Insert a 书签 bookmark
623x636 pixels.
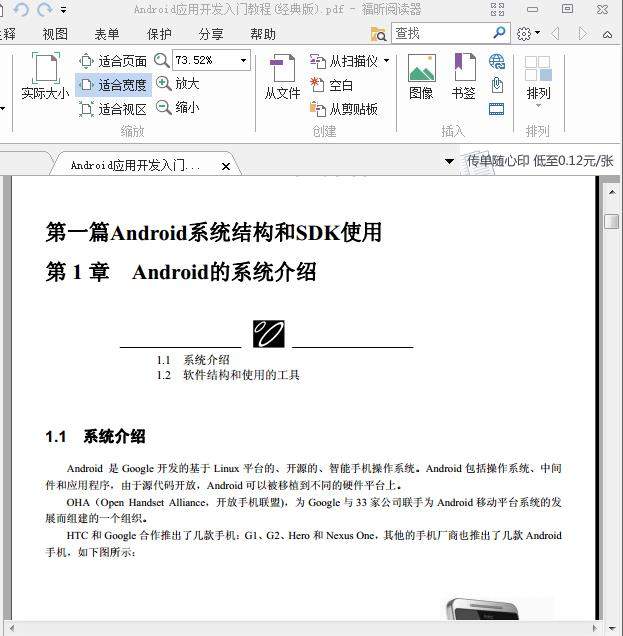tap(464, 77)
